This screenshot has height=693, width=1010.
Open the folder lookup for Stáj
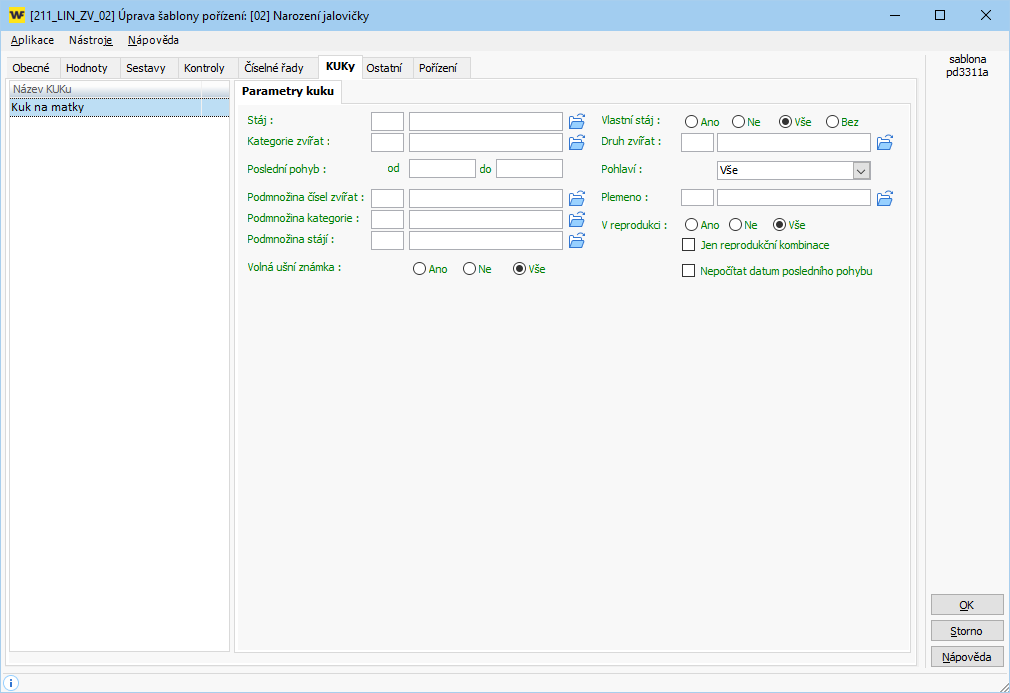577,121
